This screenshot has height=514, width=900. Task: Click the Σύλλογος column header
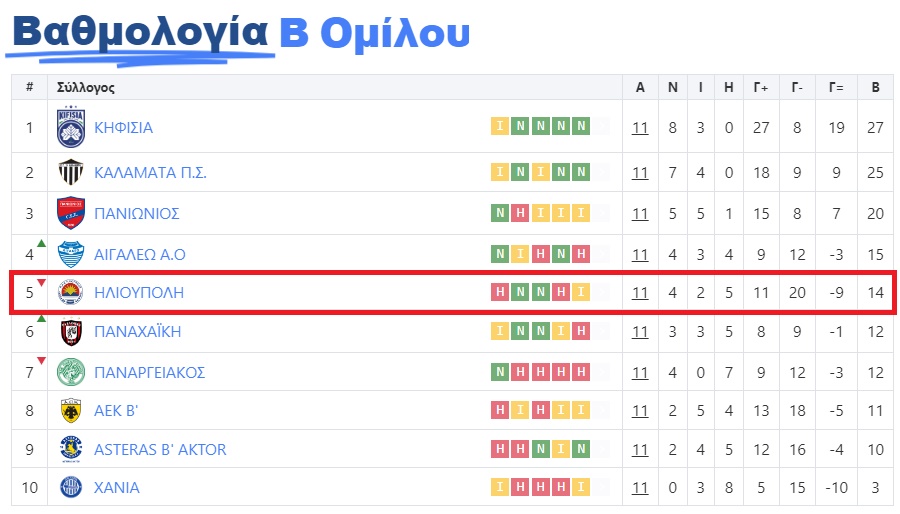[86, 88]
